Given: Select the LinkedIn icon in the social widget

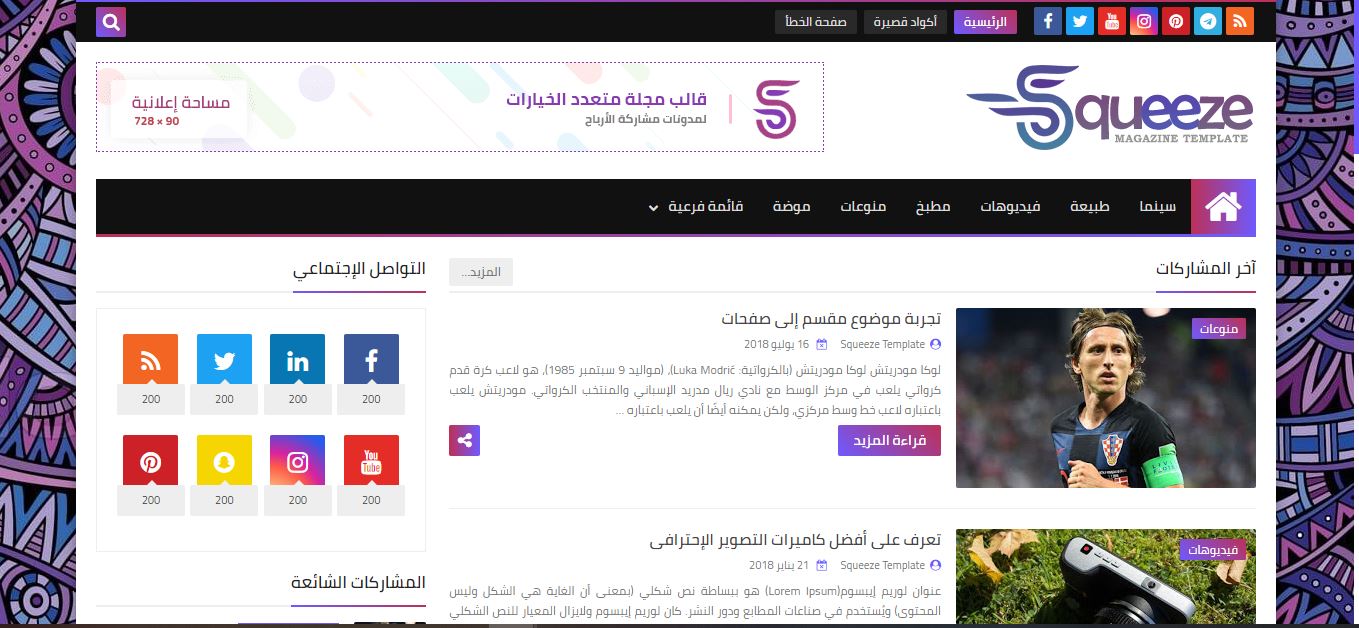Looking at the screenshot, I should click(x=297, y=359).
